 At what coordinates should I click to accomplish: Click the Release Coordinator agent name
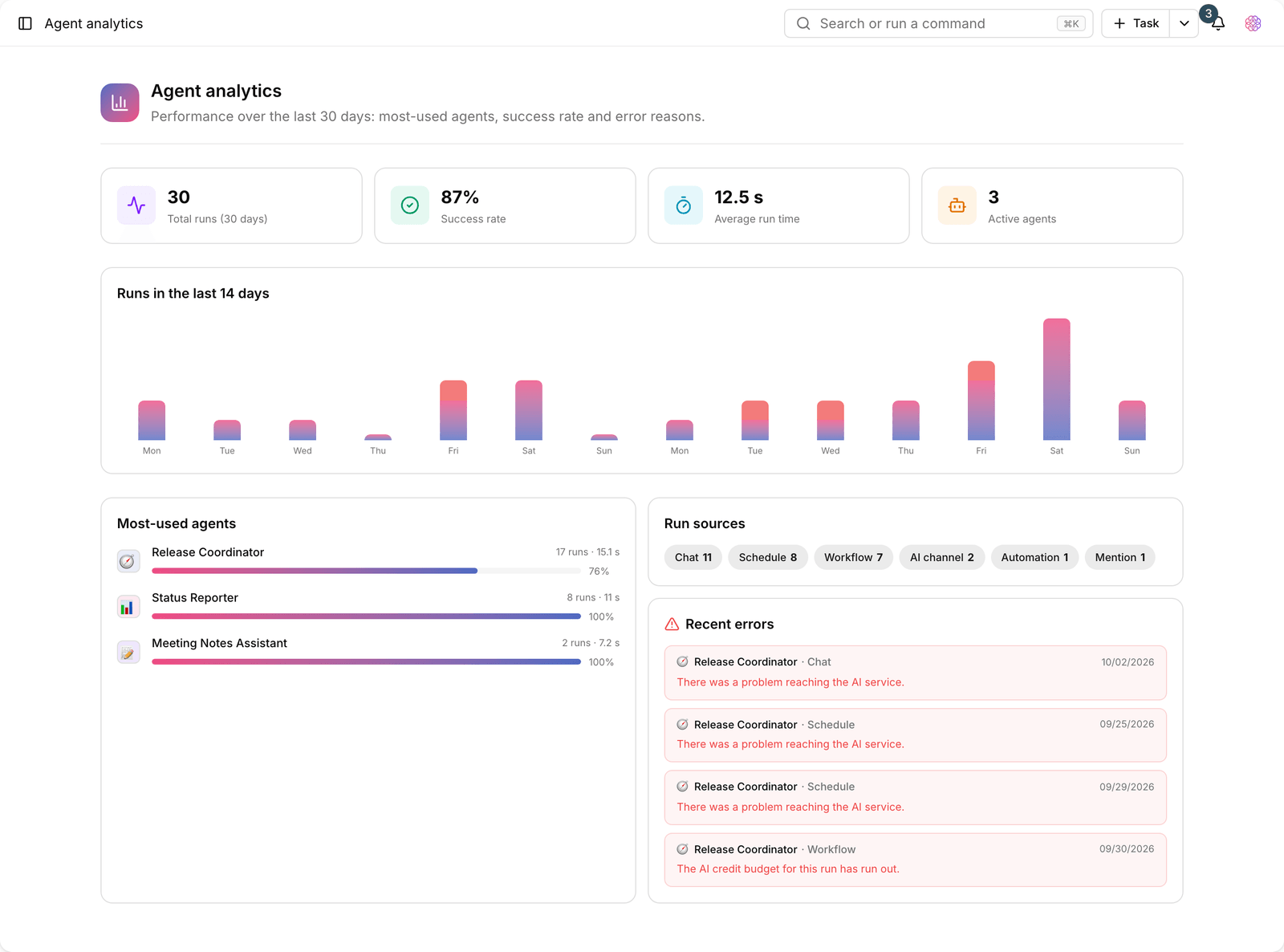(208, 552)
